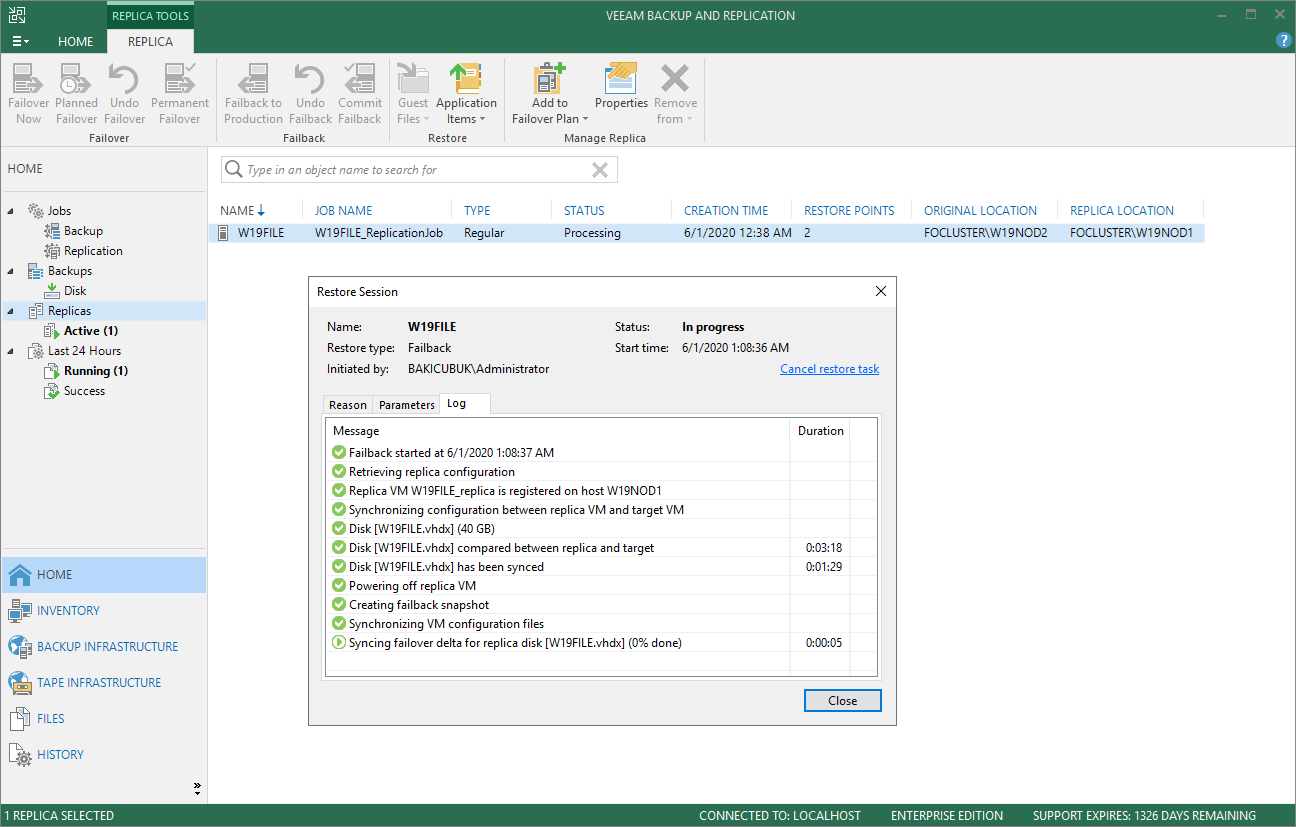Open the Backup Infrastructure view
Viewport: 1296px width, 827px height.
click(x=106, y=647)
